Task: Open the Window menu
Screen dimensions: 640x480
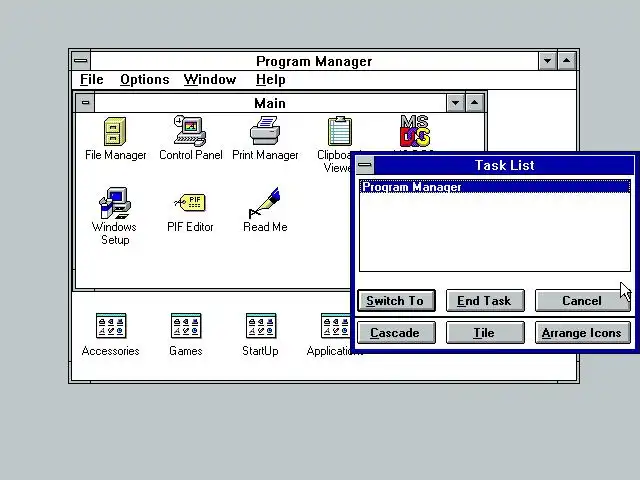Action: [210, 80]
